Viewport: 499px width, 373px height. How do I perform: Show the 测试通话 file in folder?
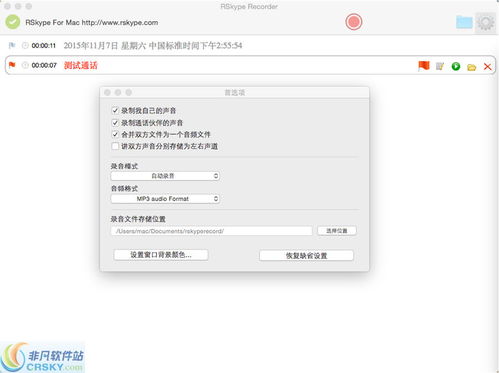tap(471, 67)
